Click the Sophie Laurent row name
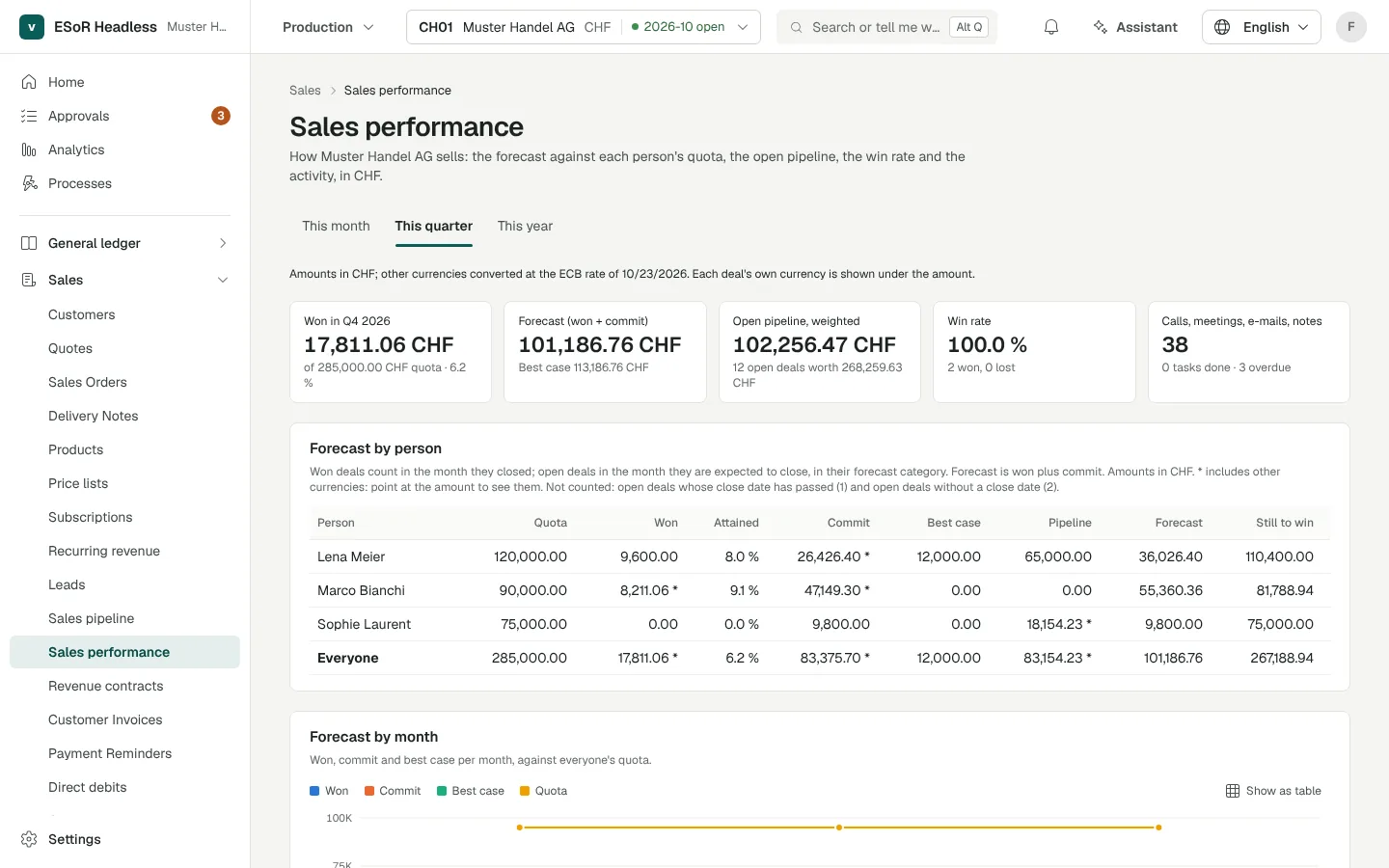The image size is (1389, 868). (364, 624)
